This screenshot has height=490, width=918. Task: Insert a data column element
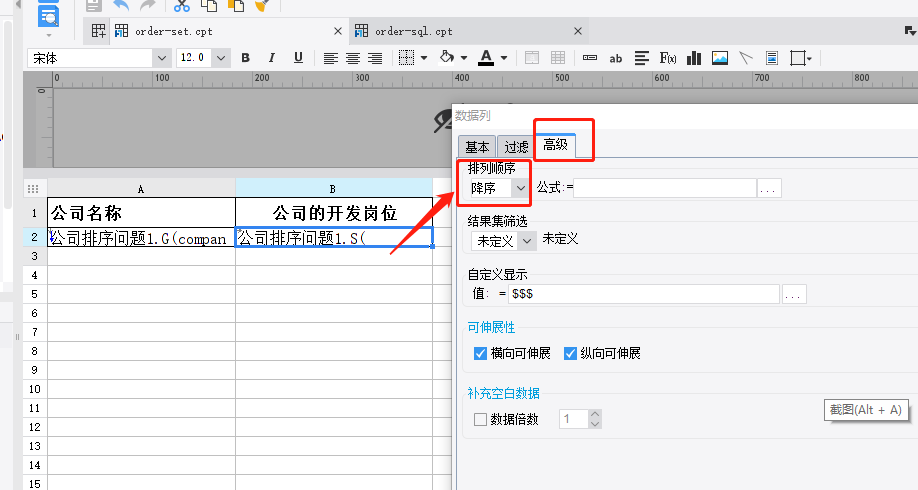(x=590, y=58)
